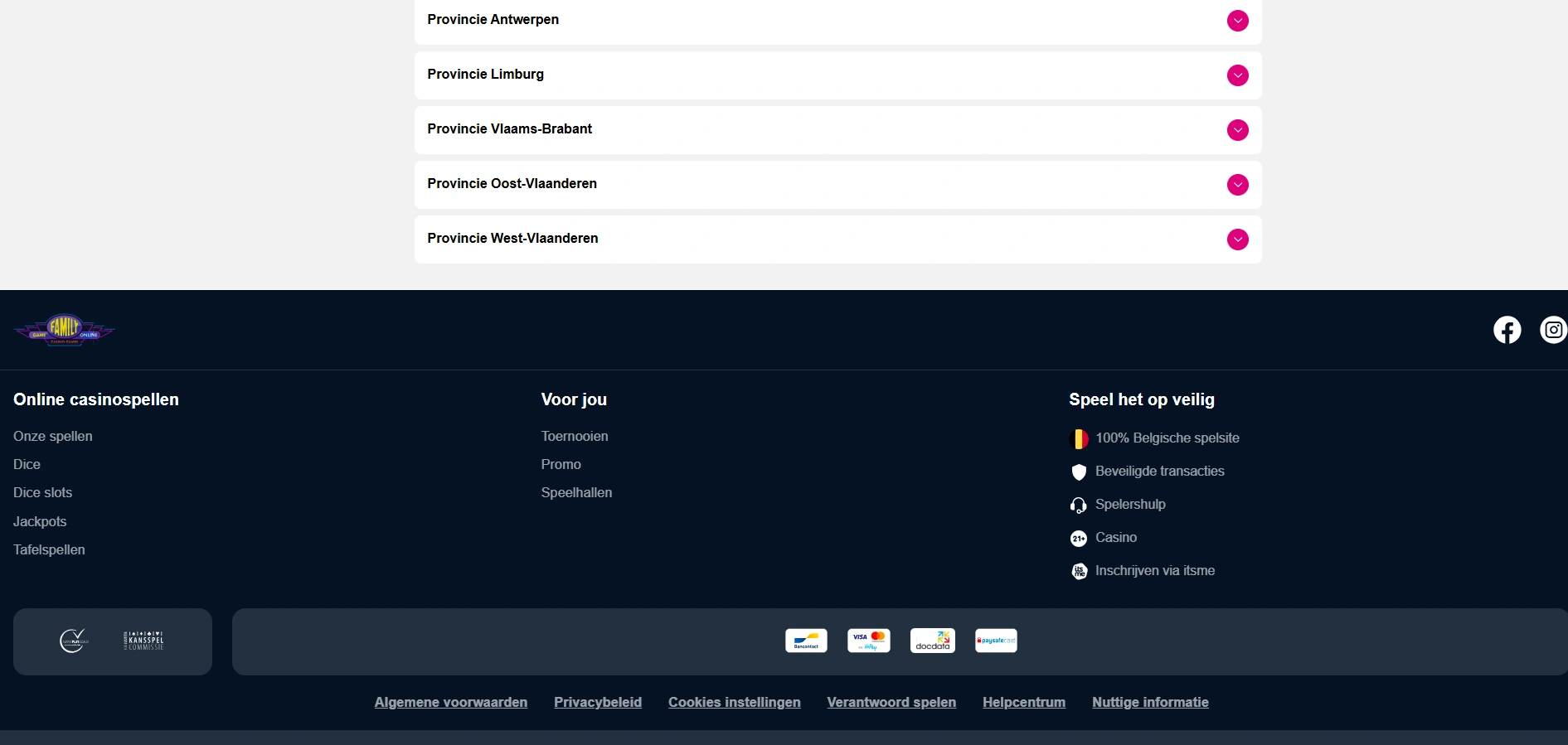
Task: Expand Provincie Vlaams-Brabant chevron
Action: [1238, 130]
